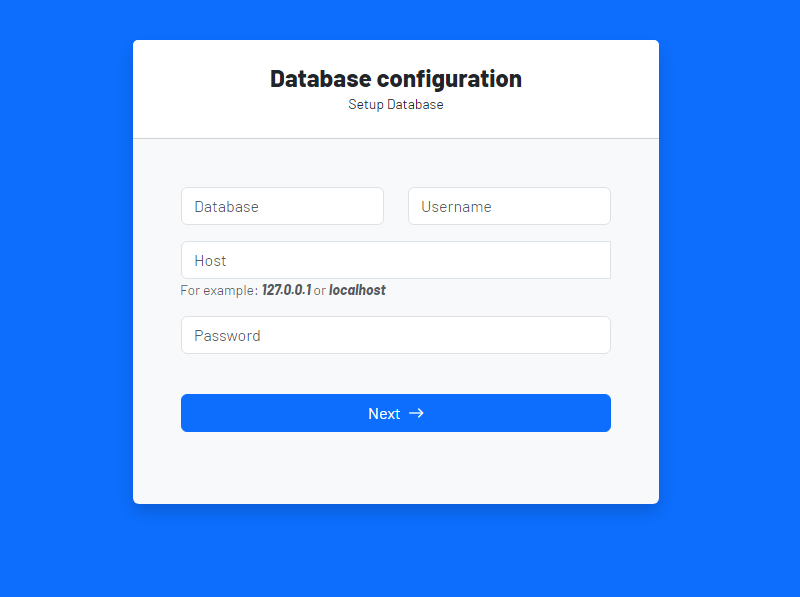Click the "For example:" helper label
This screenshot has width=800, height=597.
click(218, 290)
